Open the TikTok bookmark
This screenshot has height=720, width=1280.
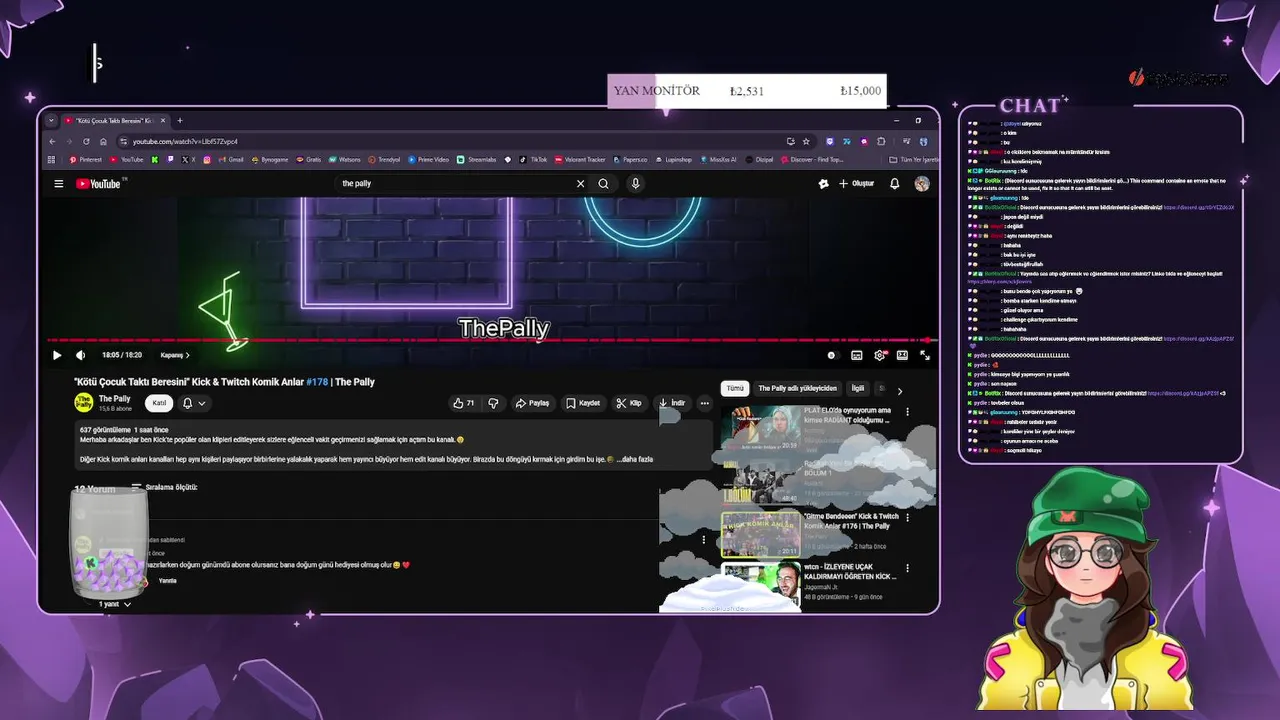[534, 159]
